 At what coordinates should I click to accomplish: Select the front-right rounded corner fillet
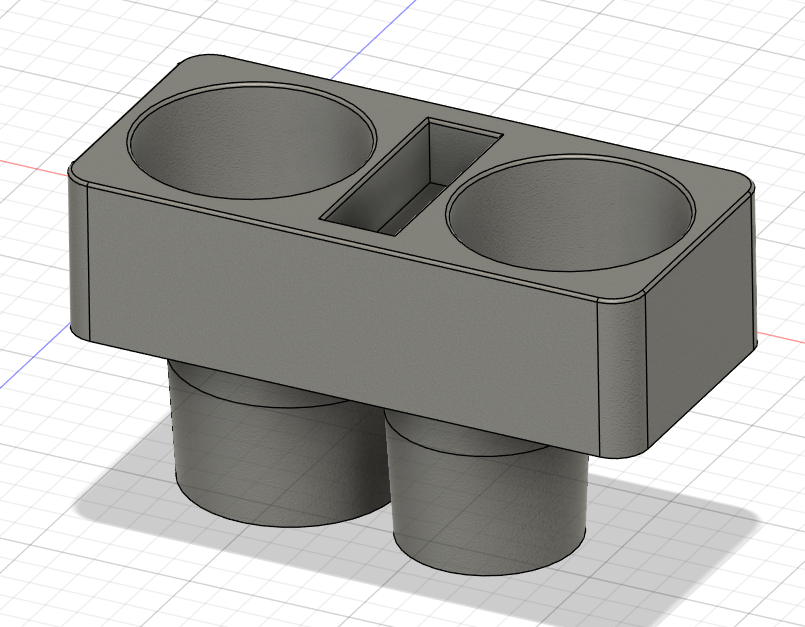pyautogui.click(x=621, y=375)
